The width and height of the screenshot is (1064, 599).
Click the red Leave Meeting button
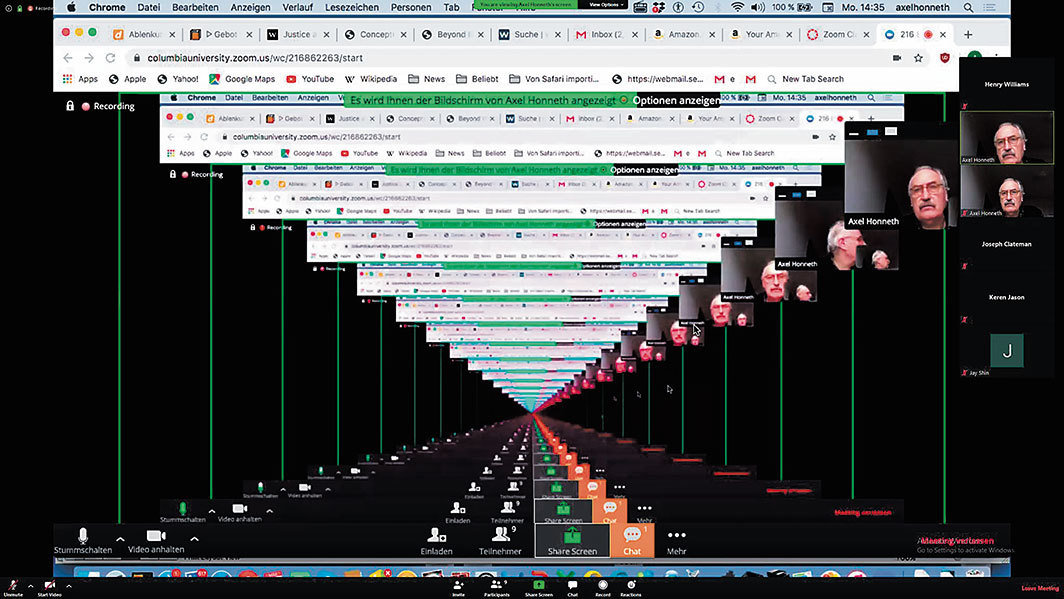pos(1040,588)
